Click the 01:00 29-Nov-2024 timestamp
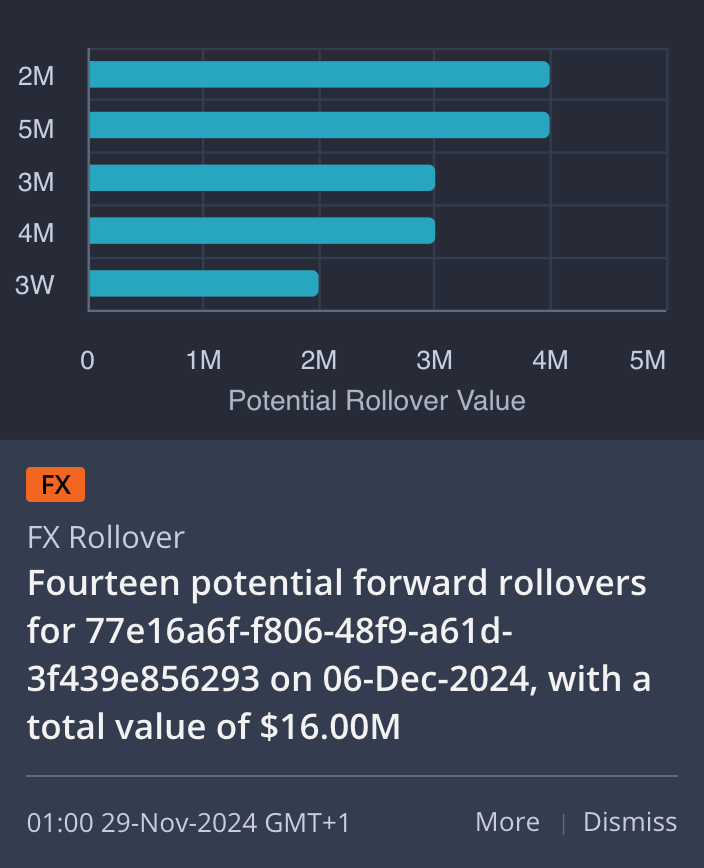This screenshot has width=704, height=868. (188, 823)
